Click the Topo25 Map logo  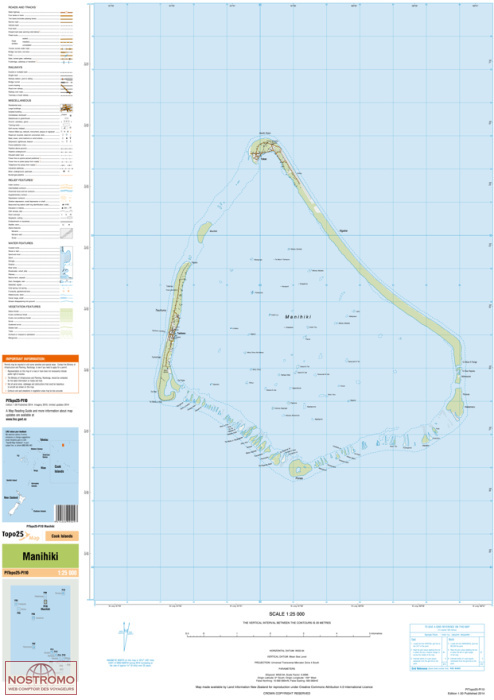click(x=21, y=535)
